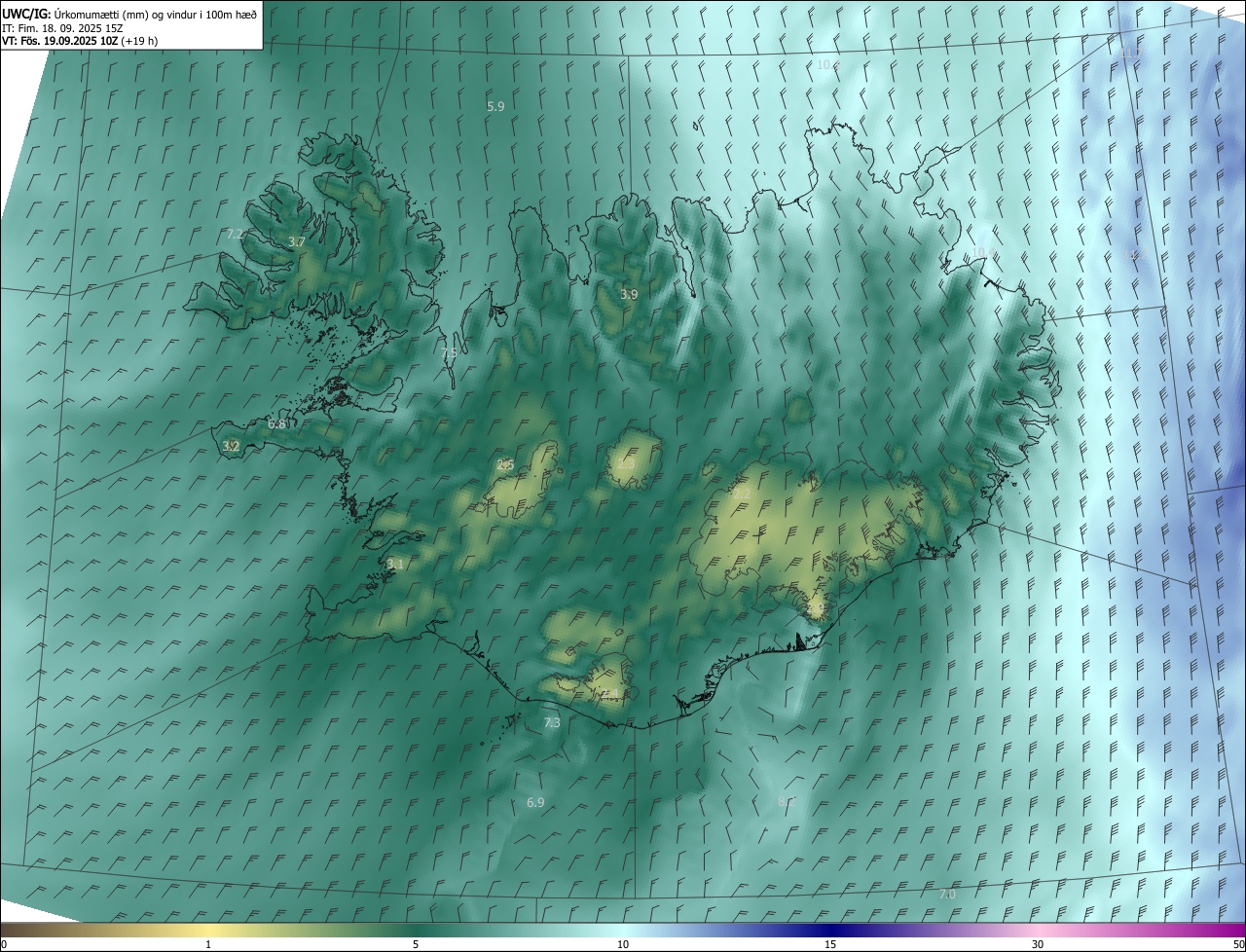
Task: Click the 7.2 value label off the Westfjords
Action: [235, 235]
